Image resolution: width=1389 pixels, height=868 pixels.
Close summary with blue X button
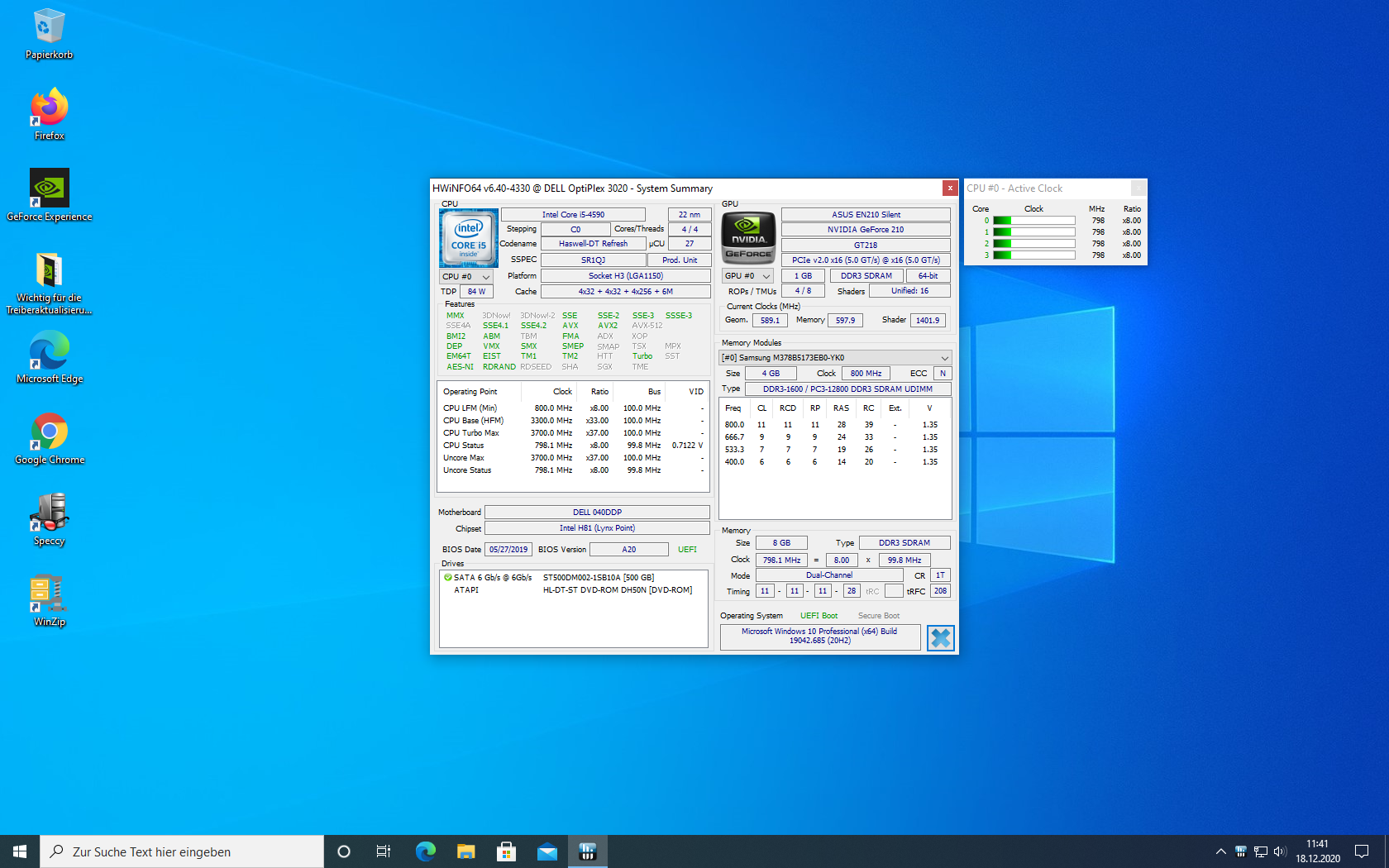[940, 637]
